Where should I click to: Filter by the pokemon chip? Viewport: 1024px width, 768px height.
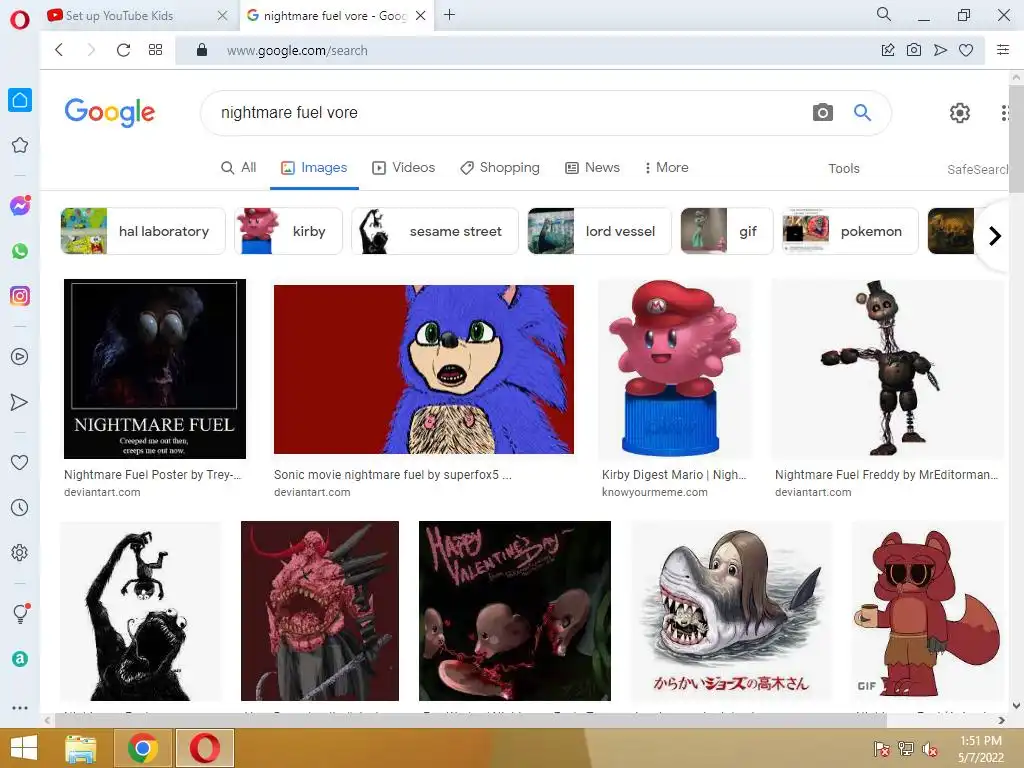point(850,231)
